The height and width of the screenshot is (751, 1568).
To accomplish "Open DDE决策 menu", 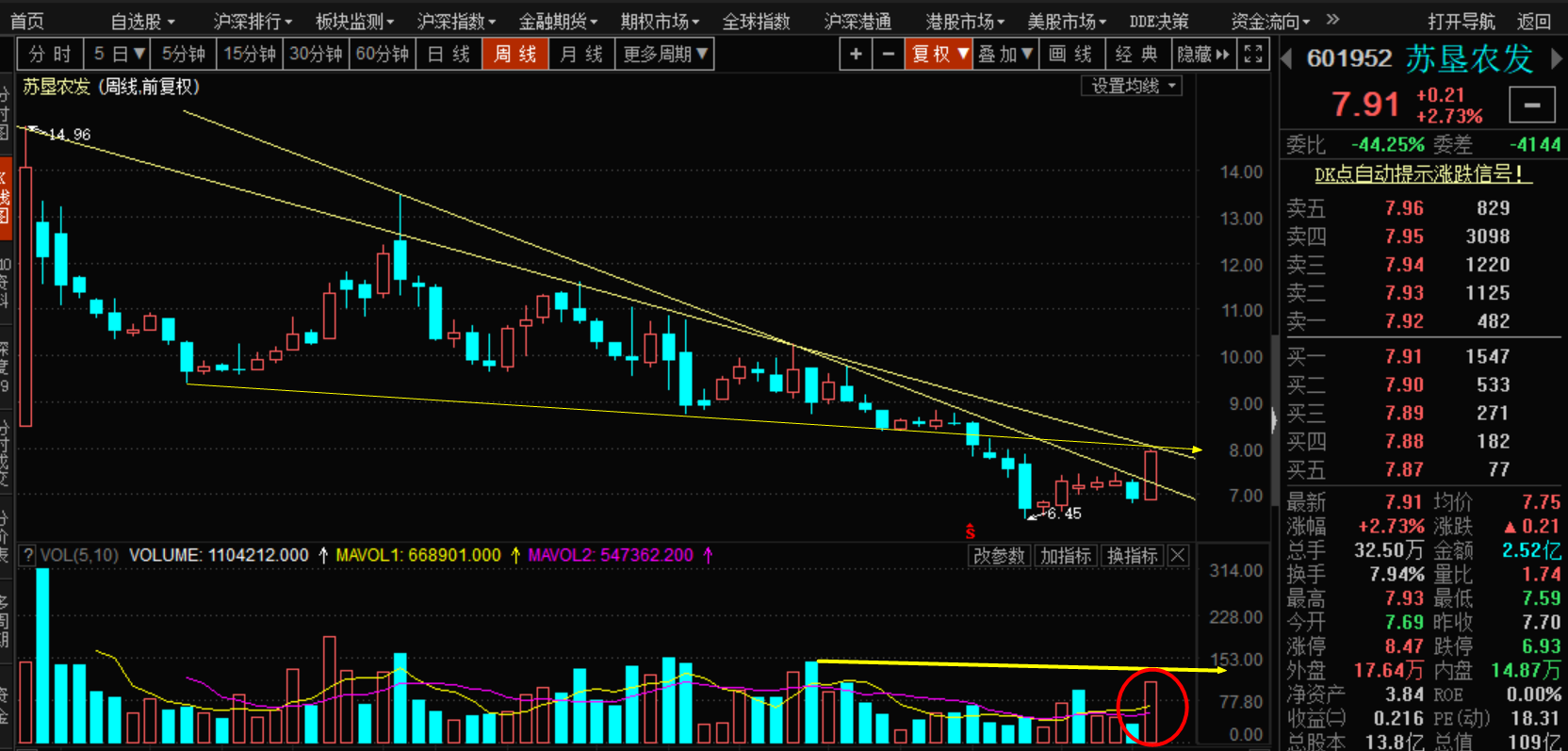I will tap(1159, 21).
